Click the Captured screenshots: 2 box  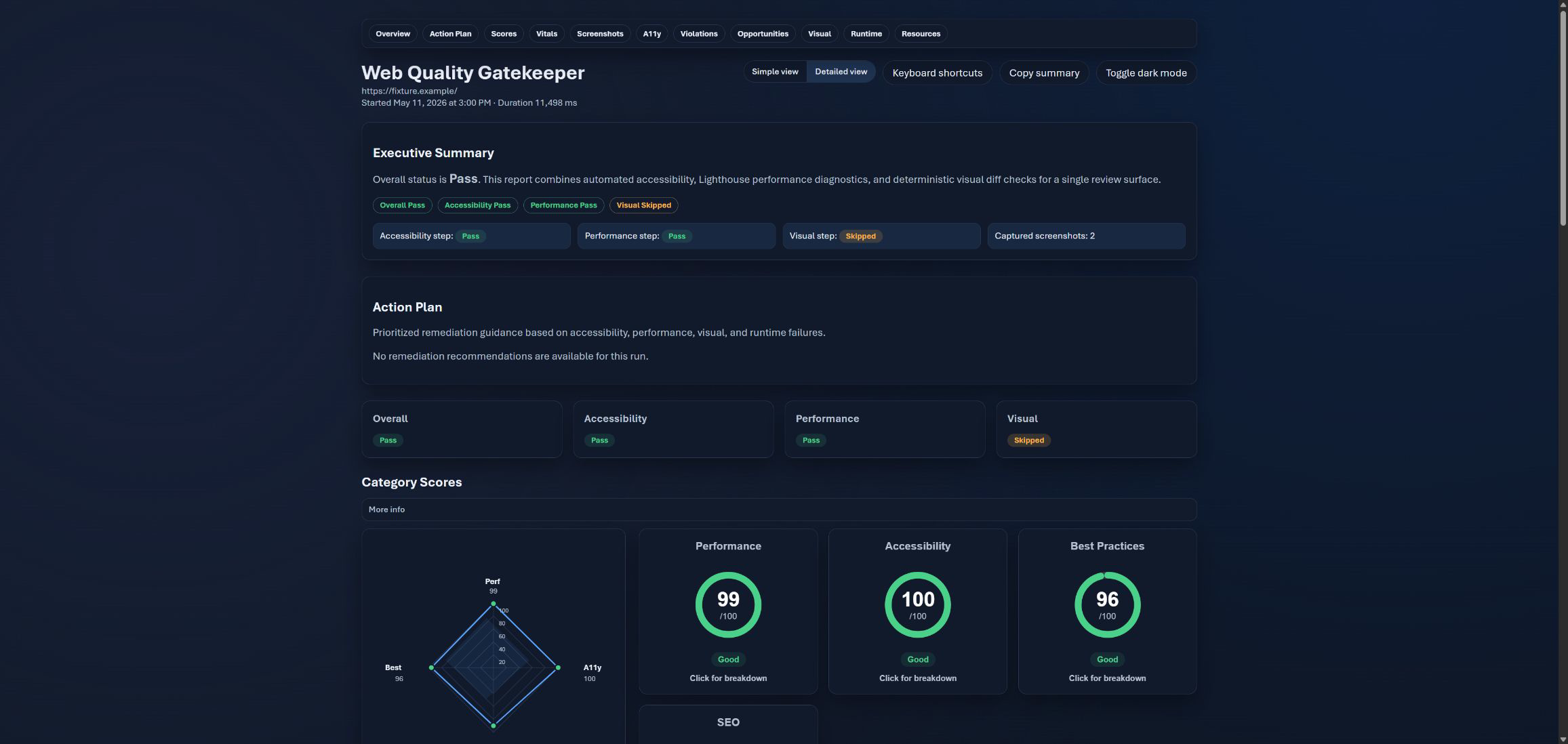(x=1086, y=236)
